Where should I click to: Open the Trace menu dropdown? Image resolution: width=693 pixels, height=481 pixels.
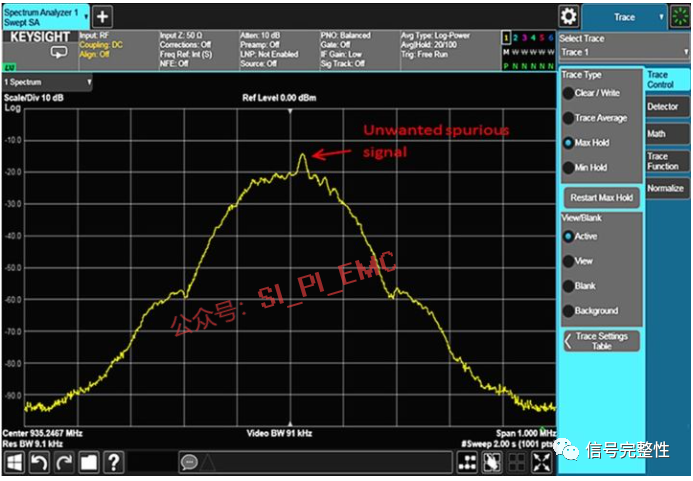[624, 17]
